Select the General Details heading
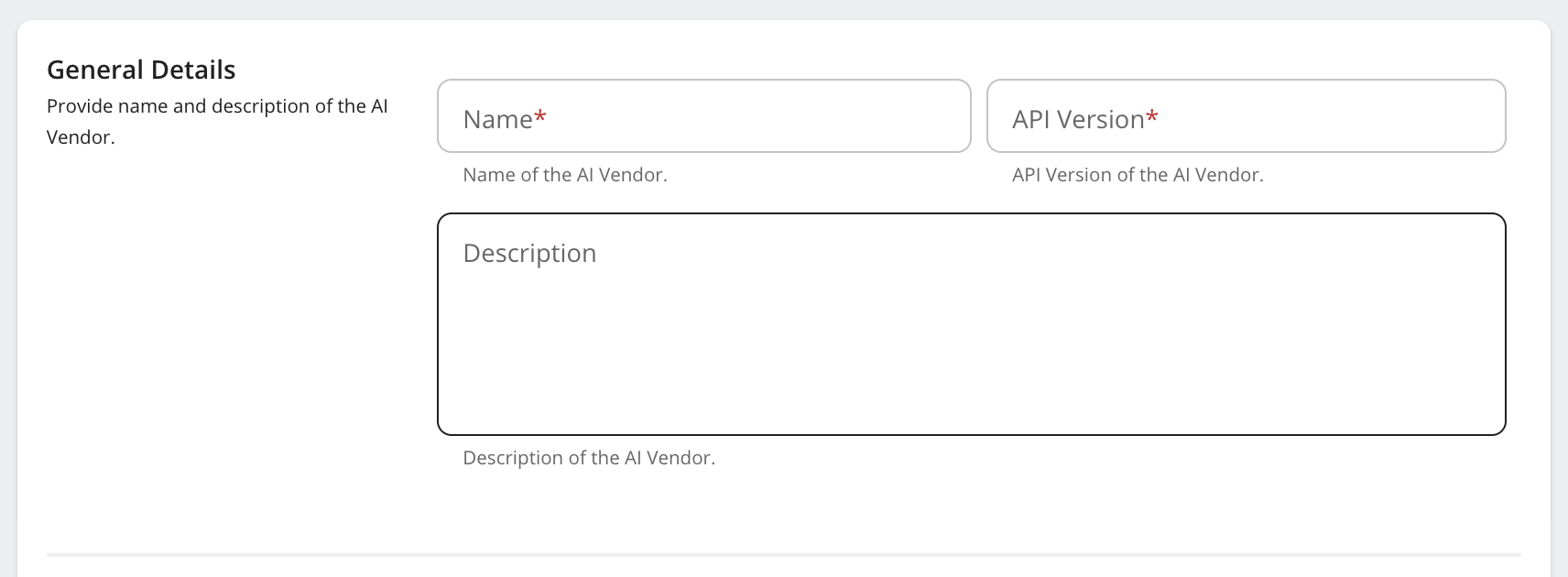The image size is (1568, 577). tap(141, 70)
